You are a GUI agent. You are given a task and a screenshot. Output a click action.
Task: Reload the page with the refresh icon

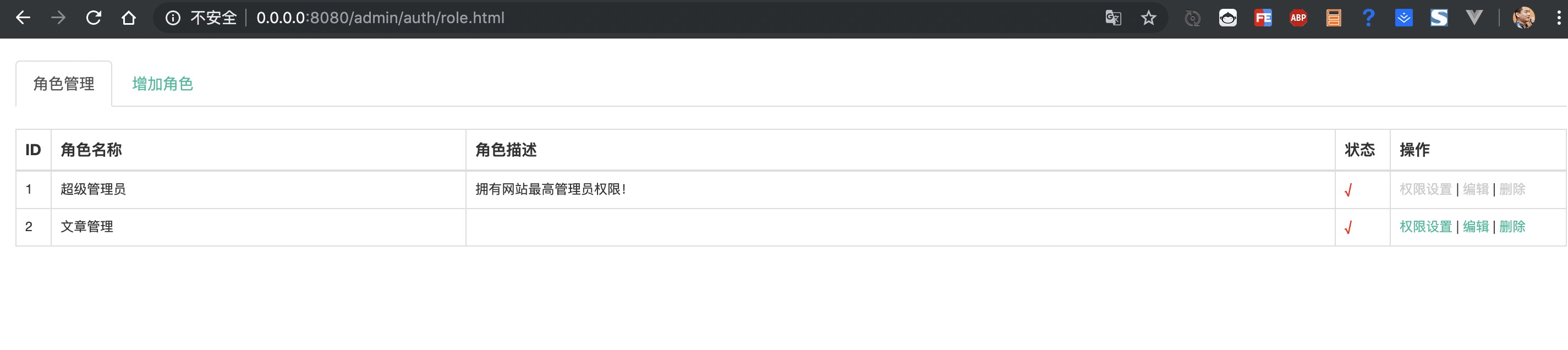point(93,18)
